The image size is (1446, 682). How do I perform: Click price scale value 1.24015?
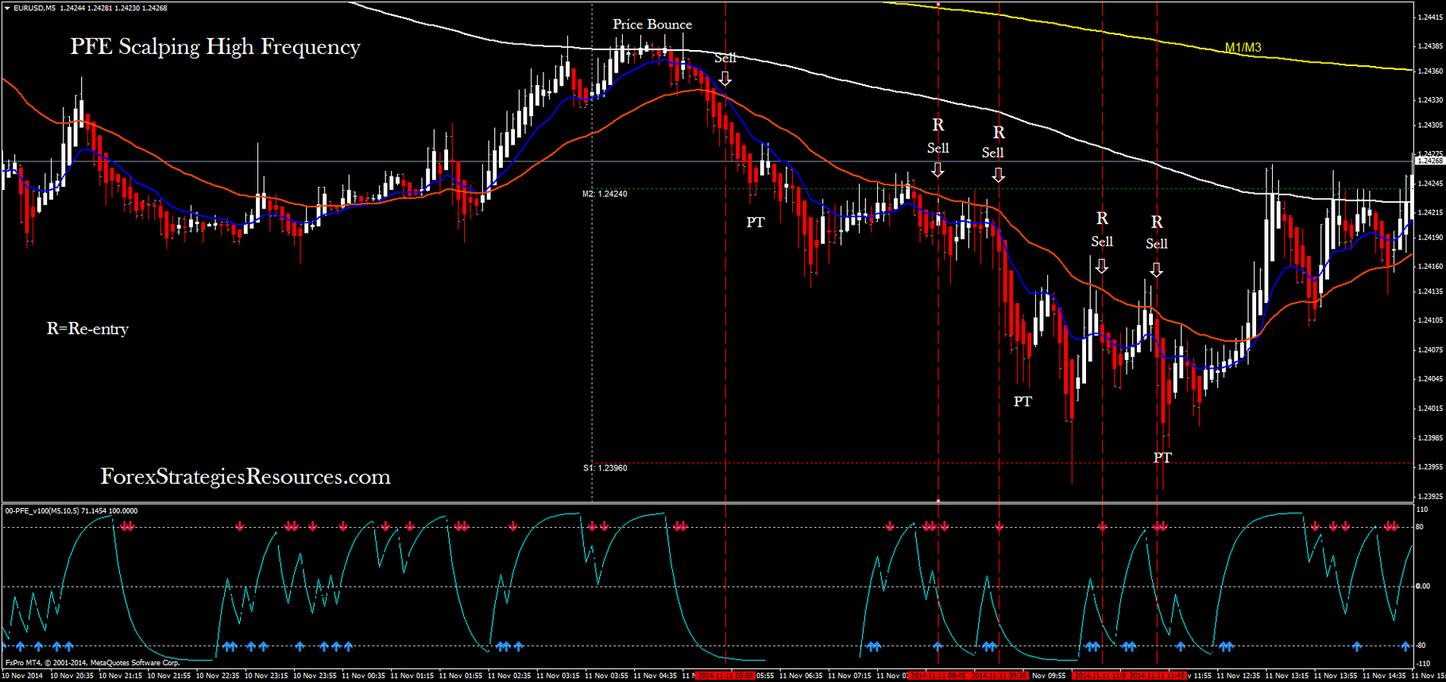pyautogui.click(x=1430, y=408)
